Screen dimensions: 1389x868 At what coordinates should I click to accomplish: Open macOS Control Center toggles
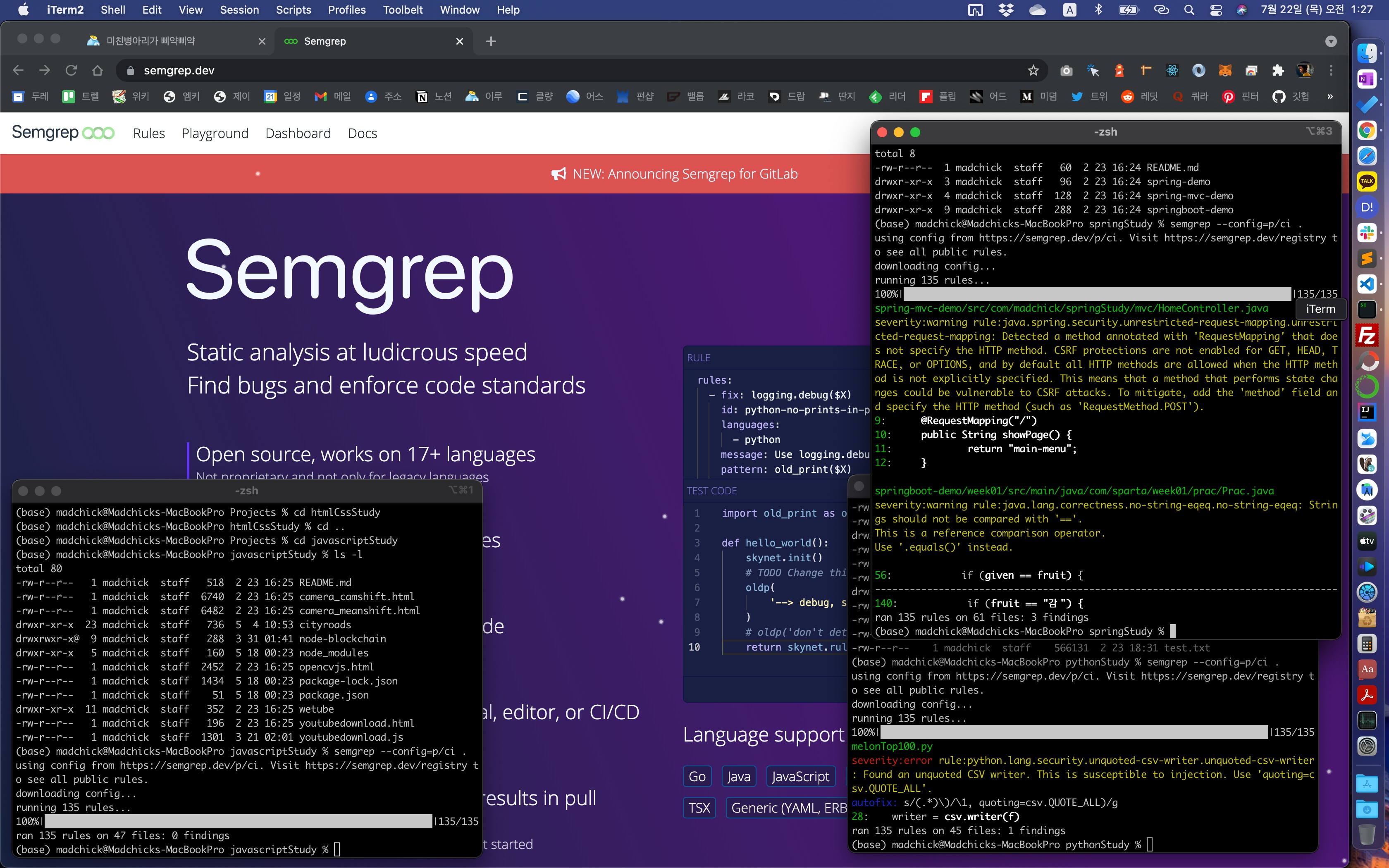(x=1216, y=10)
